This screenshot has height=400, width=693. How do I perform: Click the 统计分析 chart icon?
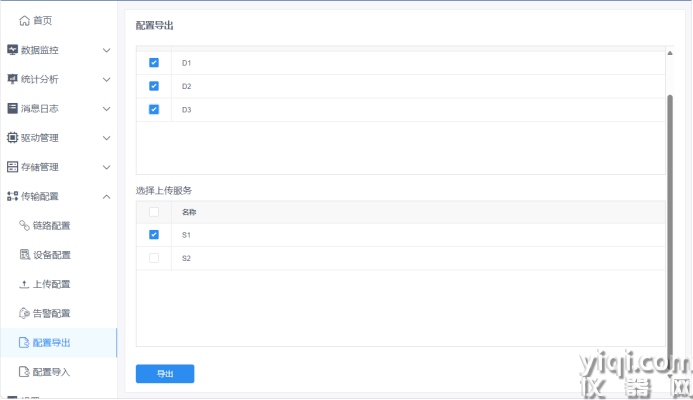[x=12, y=79]
